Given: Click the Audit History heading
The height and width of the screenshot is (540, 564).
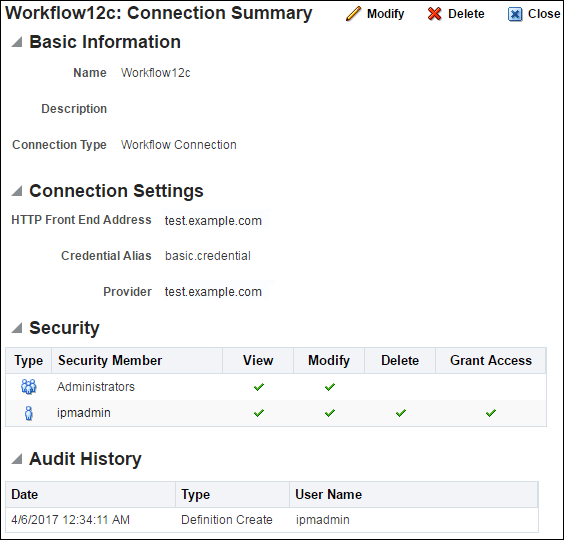Looking at the screenshot, I should coord(85,459).
